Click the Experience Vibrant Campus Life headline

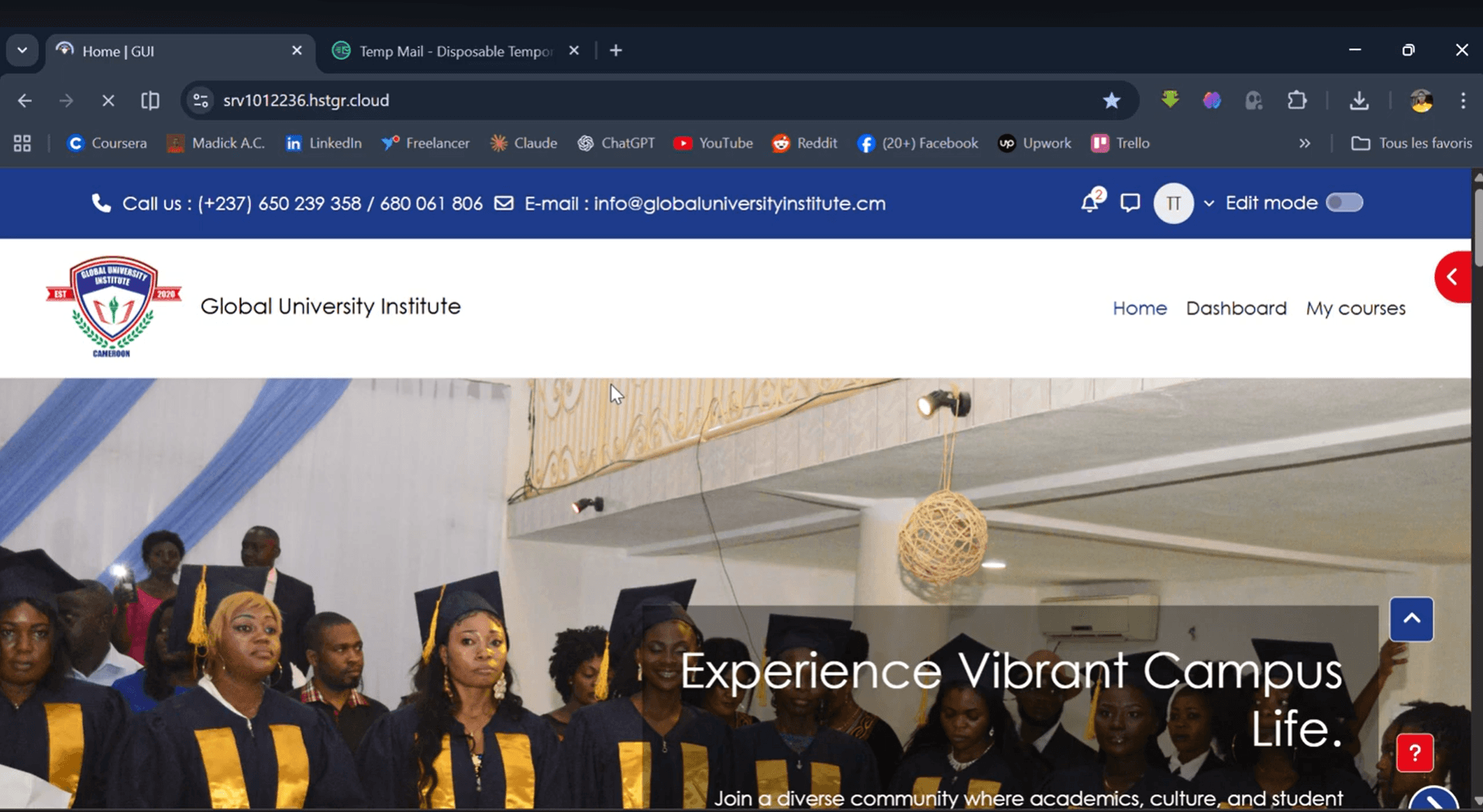click(1011, 700)
